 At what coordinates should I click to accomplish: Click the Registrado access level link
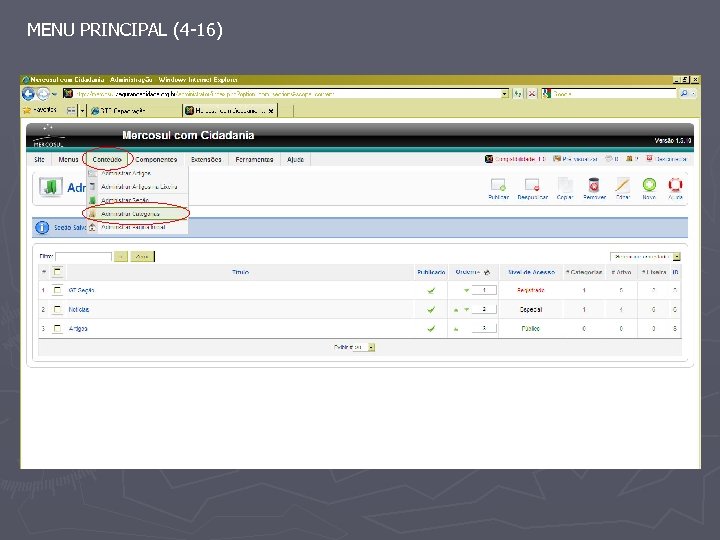[530, 290]
